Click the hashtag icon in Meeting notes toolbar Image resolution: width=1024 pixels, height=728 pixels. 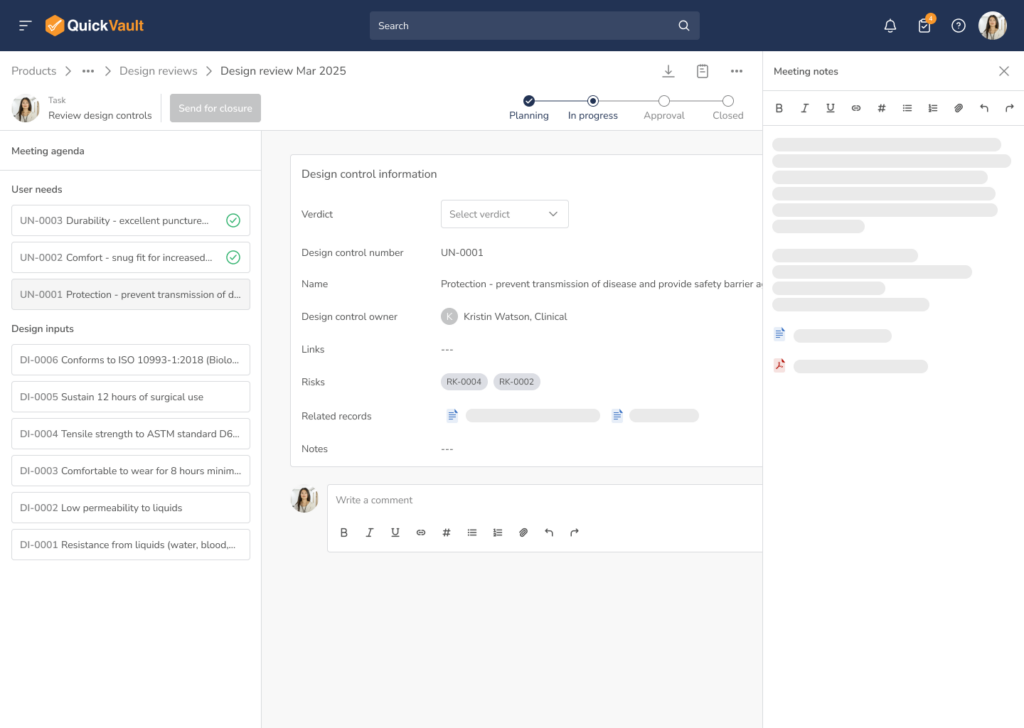[881, 108]
